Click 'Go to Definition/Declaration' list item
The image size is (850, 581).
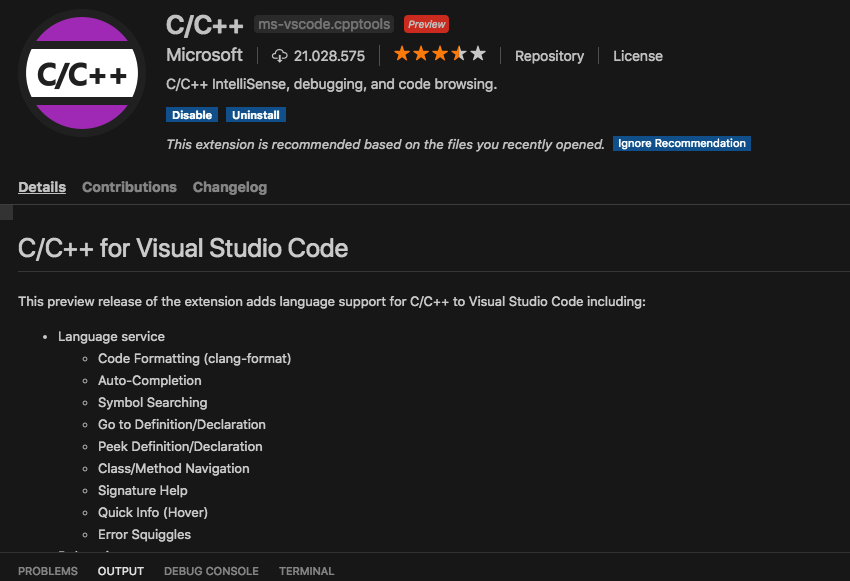182,424
